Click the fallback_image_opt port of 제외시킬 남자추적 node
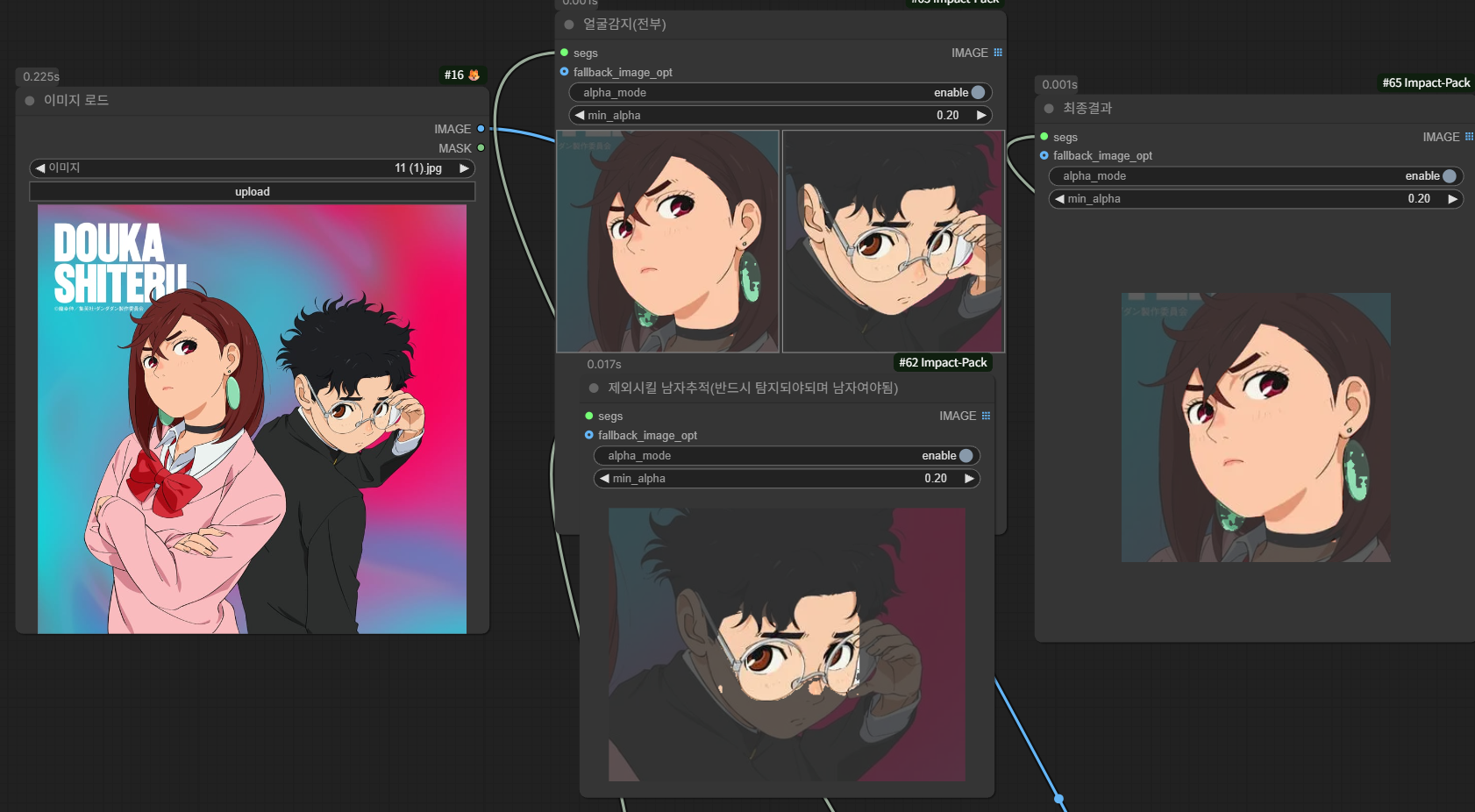The height and width of the screenshot is (812, 1475). 589,435
